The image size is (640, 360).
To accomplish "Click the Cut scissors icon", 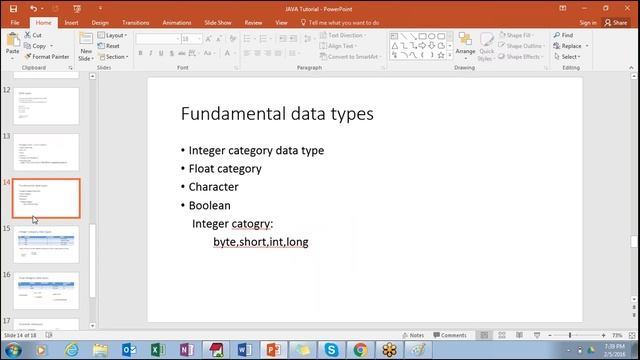I will 27,35.
